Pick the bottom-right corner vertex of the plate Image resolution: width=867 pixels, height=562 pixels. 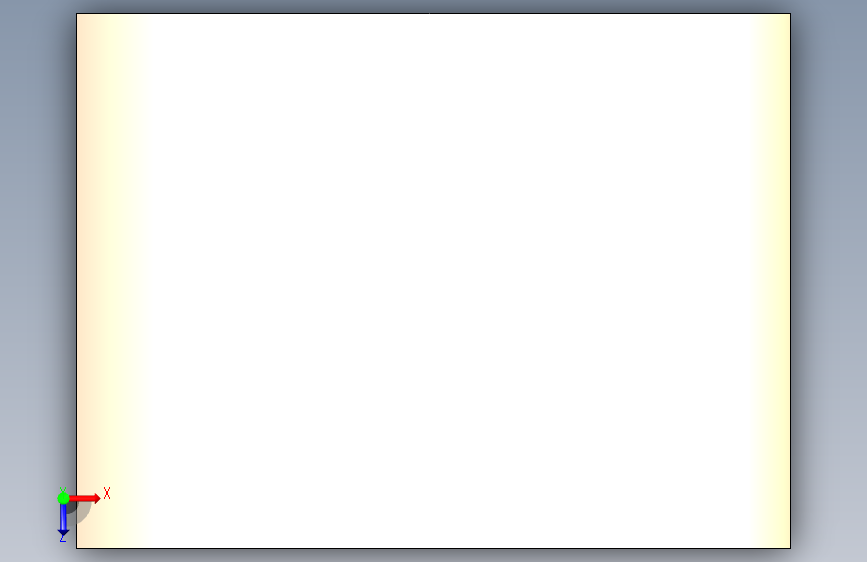pos(791,548)
